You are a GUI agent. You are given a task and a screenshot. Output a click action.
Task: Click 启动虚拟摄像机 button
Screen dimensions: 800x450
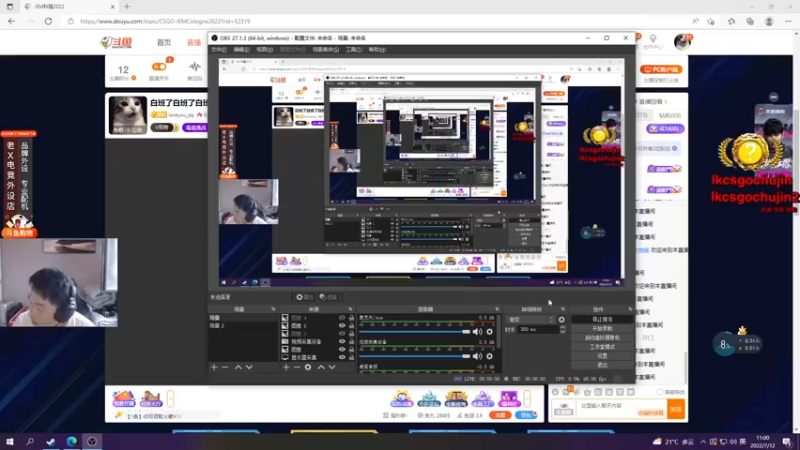[x=602, y=338]
